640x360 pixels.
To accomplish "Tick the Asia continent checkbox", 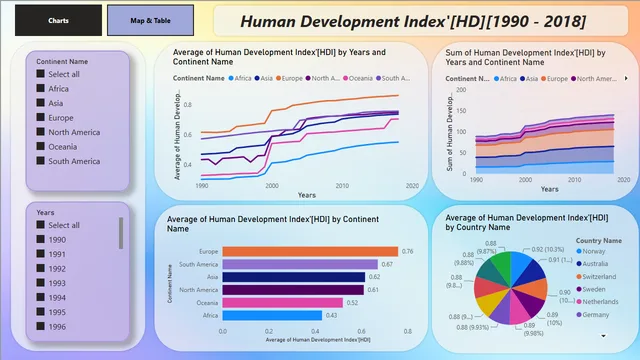I will tap(40, 102).
